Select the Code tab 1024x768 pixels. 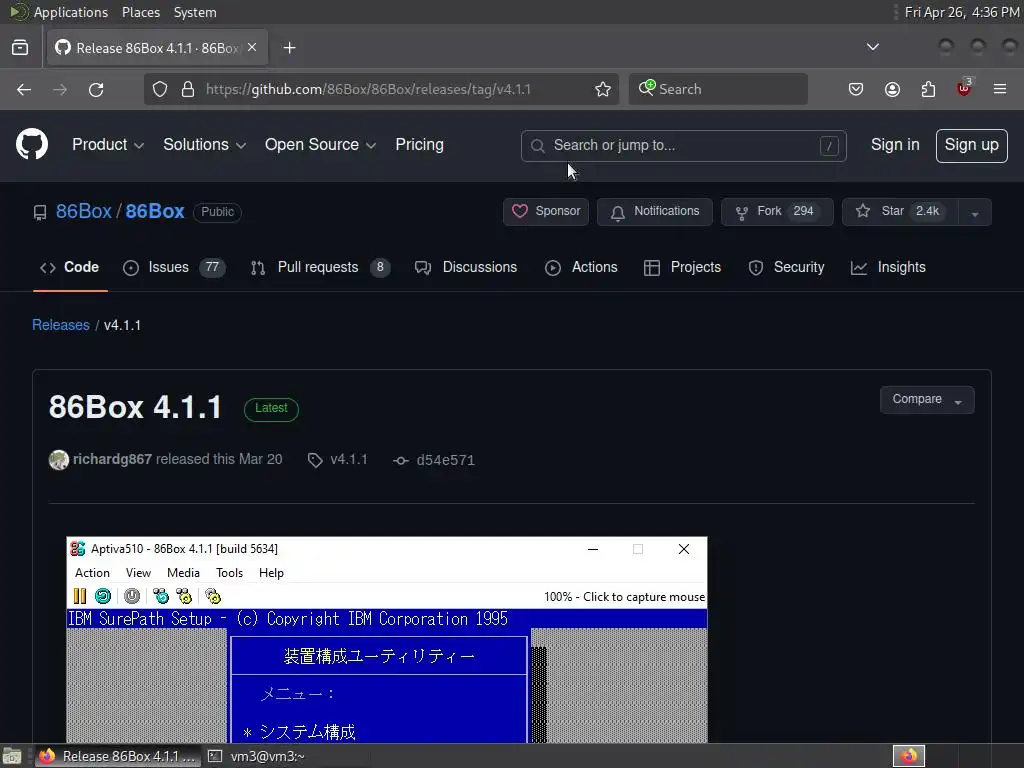point(69,268)
